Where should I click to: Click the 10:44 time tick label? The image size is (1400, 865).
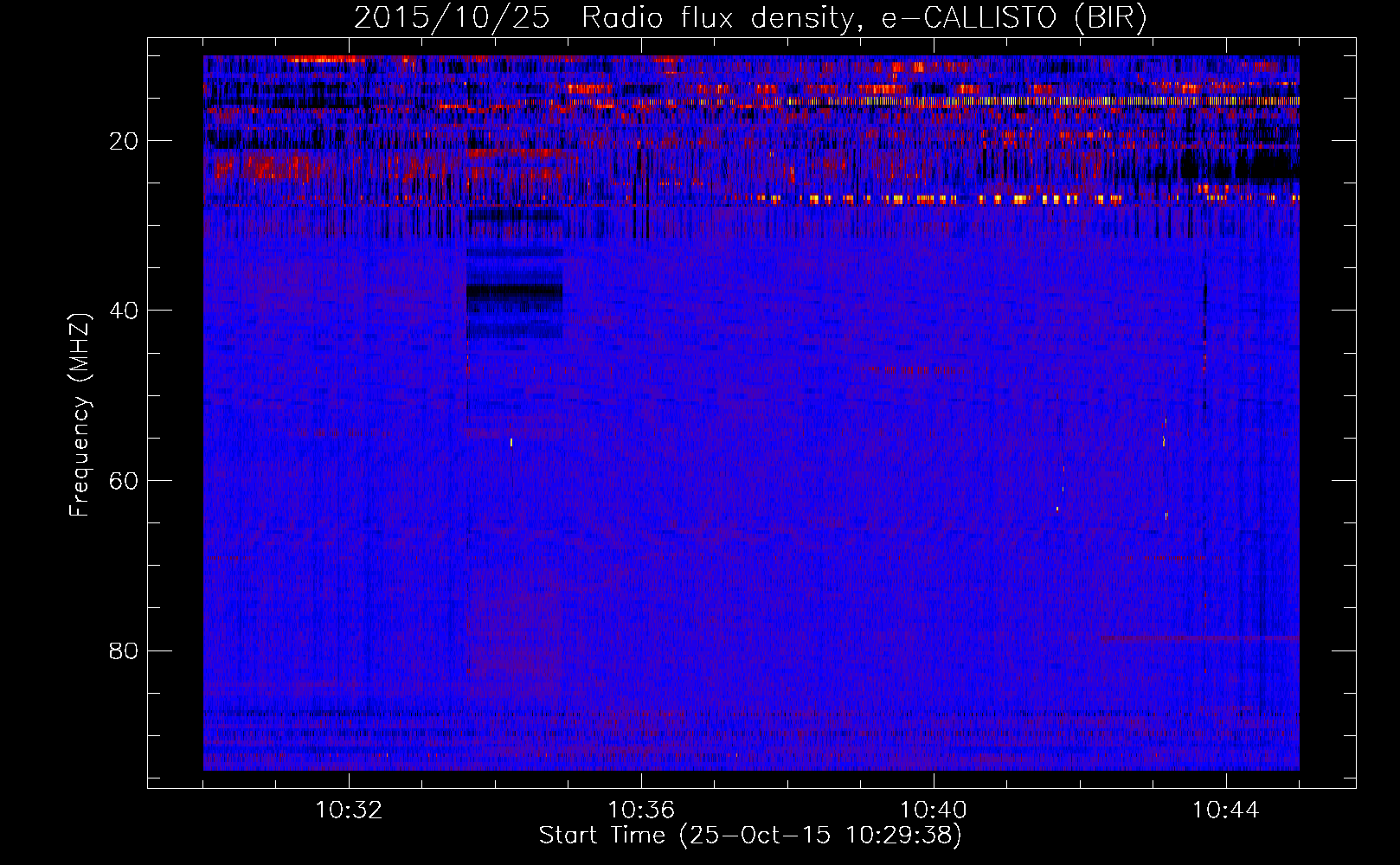click(1226, 810)
